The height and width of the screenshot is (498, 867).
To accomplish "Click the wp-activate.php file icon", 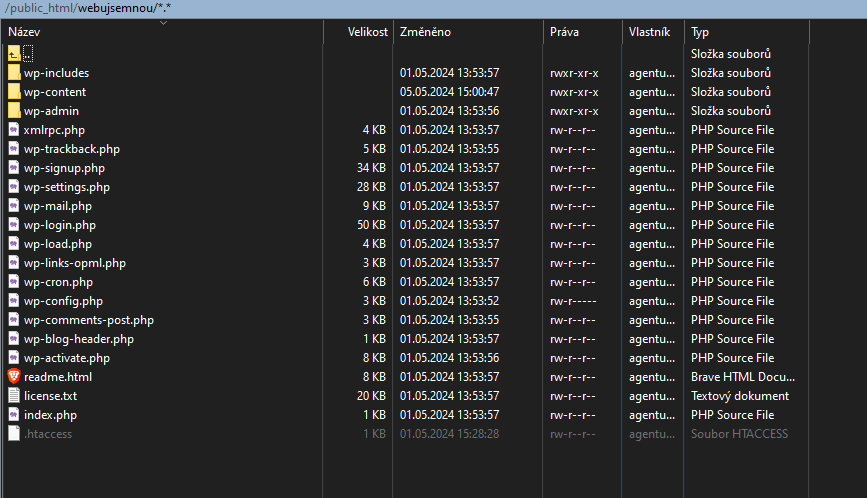I will point(14,358).
